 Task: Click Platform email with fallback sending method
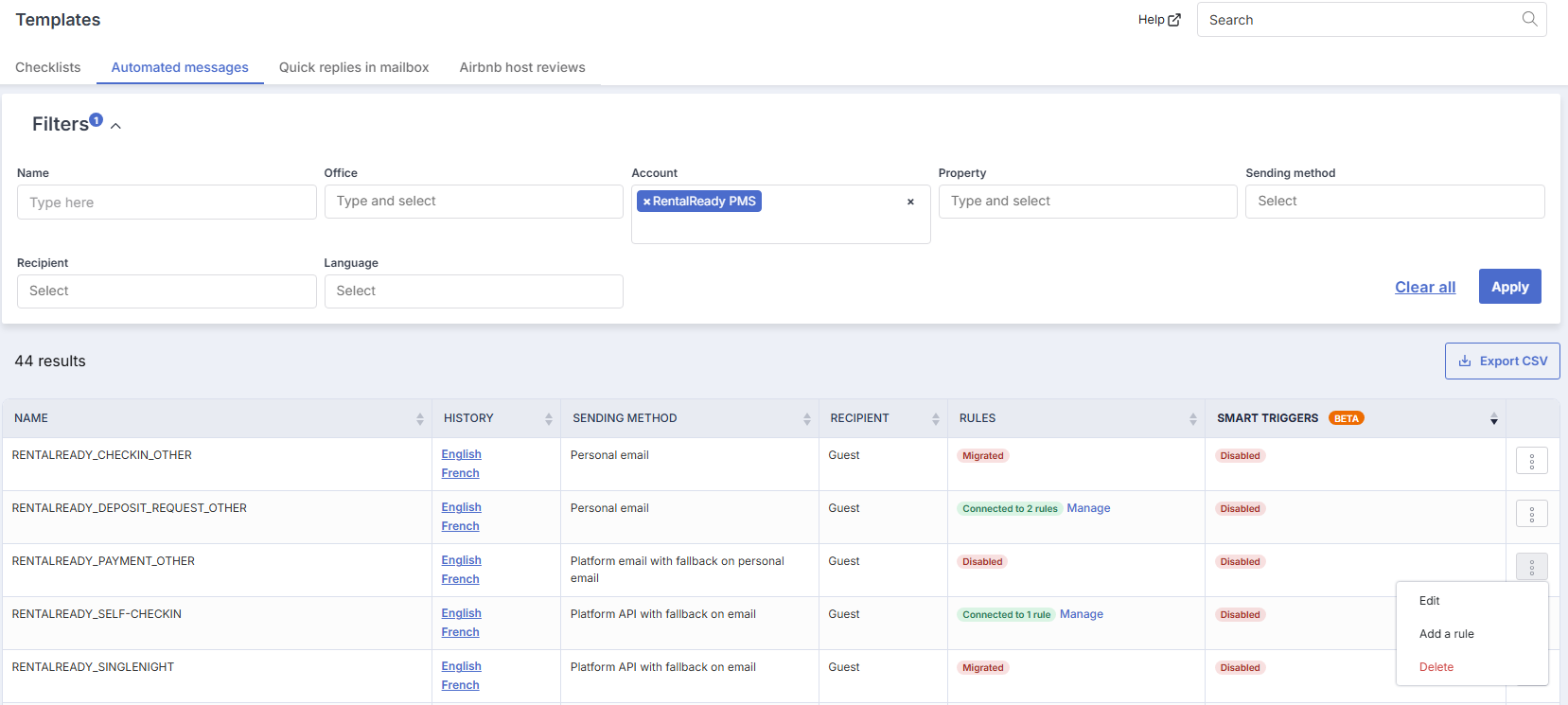678,570
